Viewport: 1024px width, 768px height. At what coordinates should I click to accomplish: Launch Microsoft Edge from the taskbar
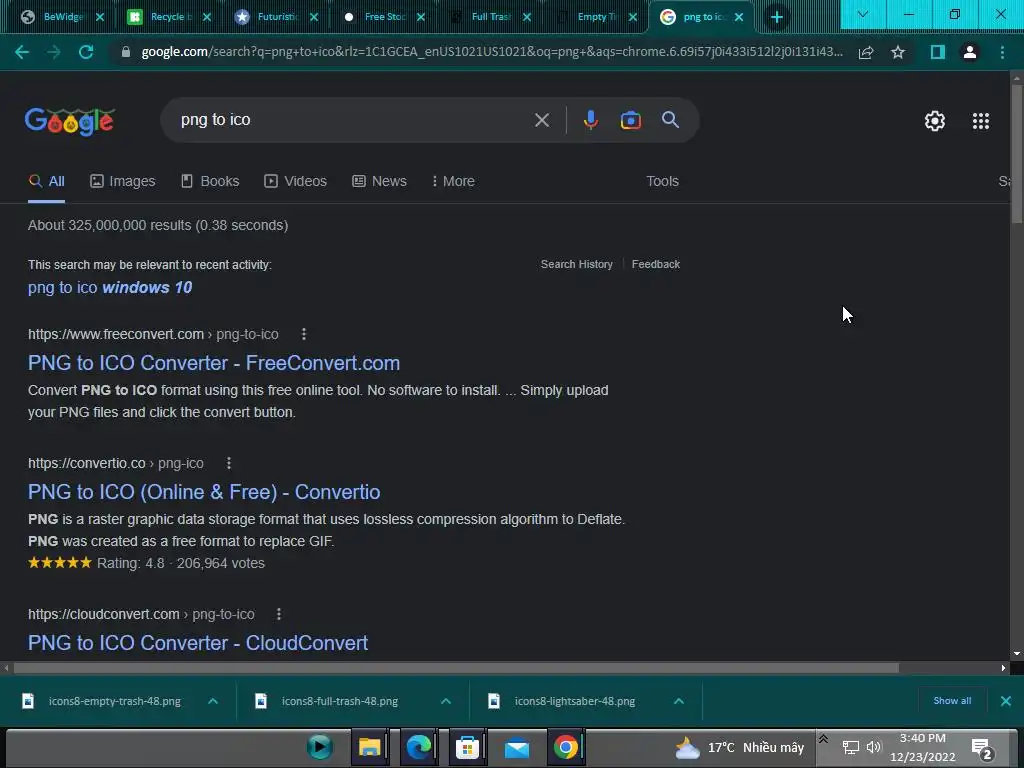pyautogui.click(x=419, y=746)
